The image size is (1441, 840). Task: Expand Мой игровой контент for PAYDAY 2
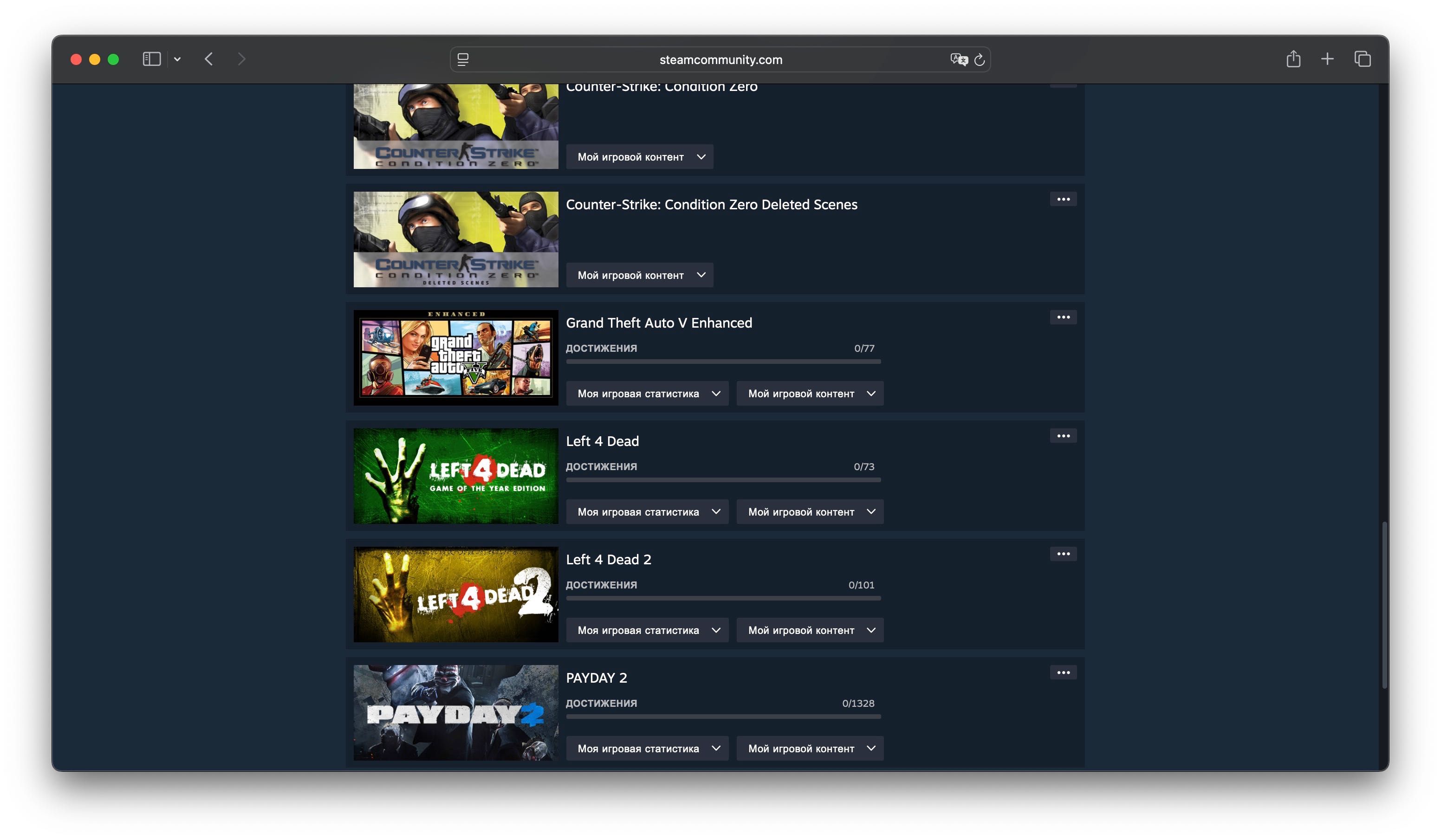pos(810,749)
